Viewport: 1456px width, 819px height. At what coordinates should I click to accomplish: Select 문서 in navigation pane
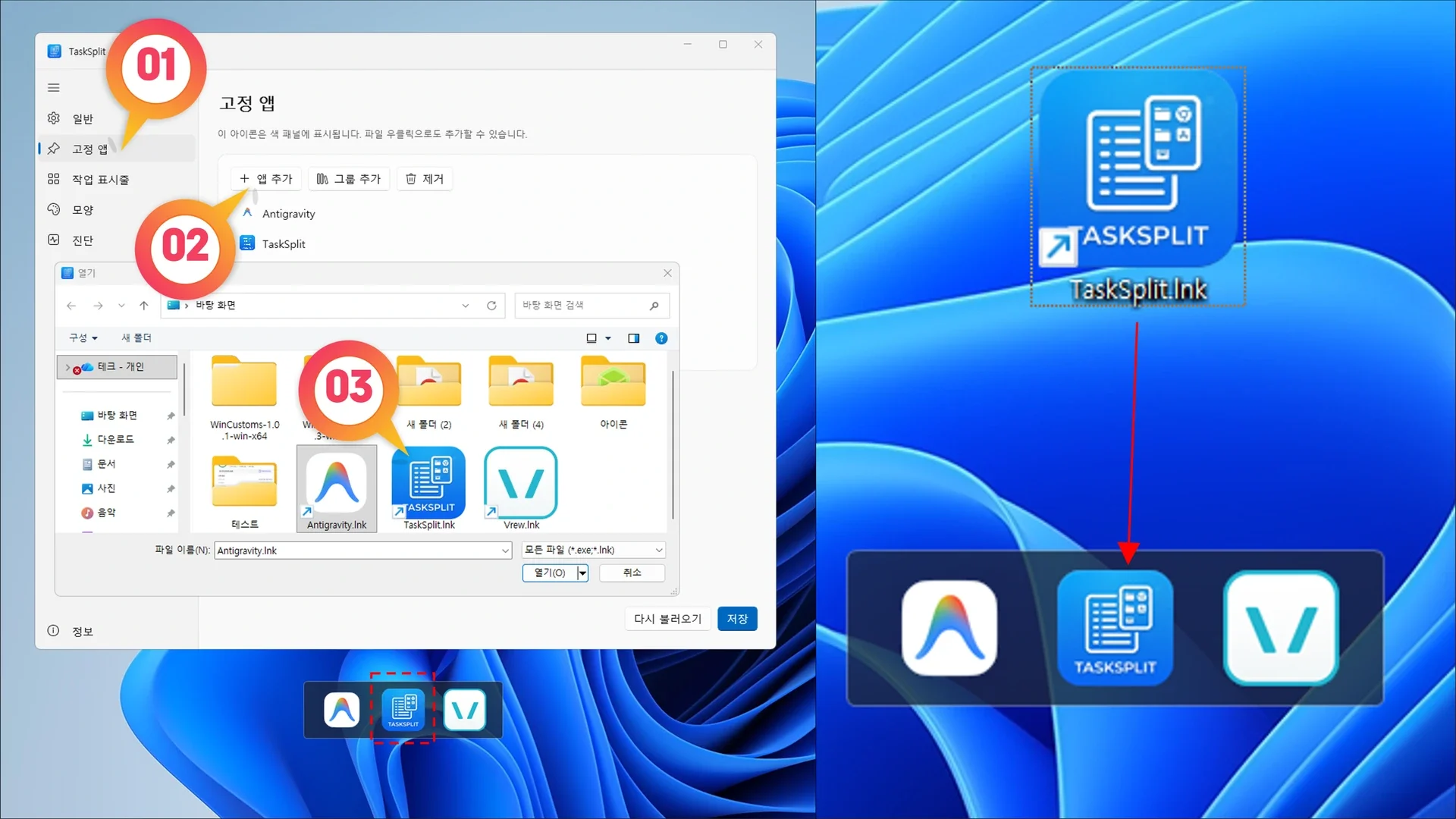coord(107,464)
